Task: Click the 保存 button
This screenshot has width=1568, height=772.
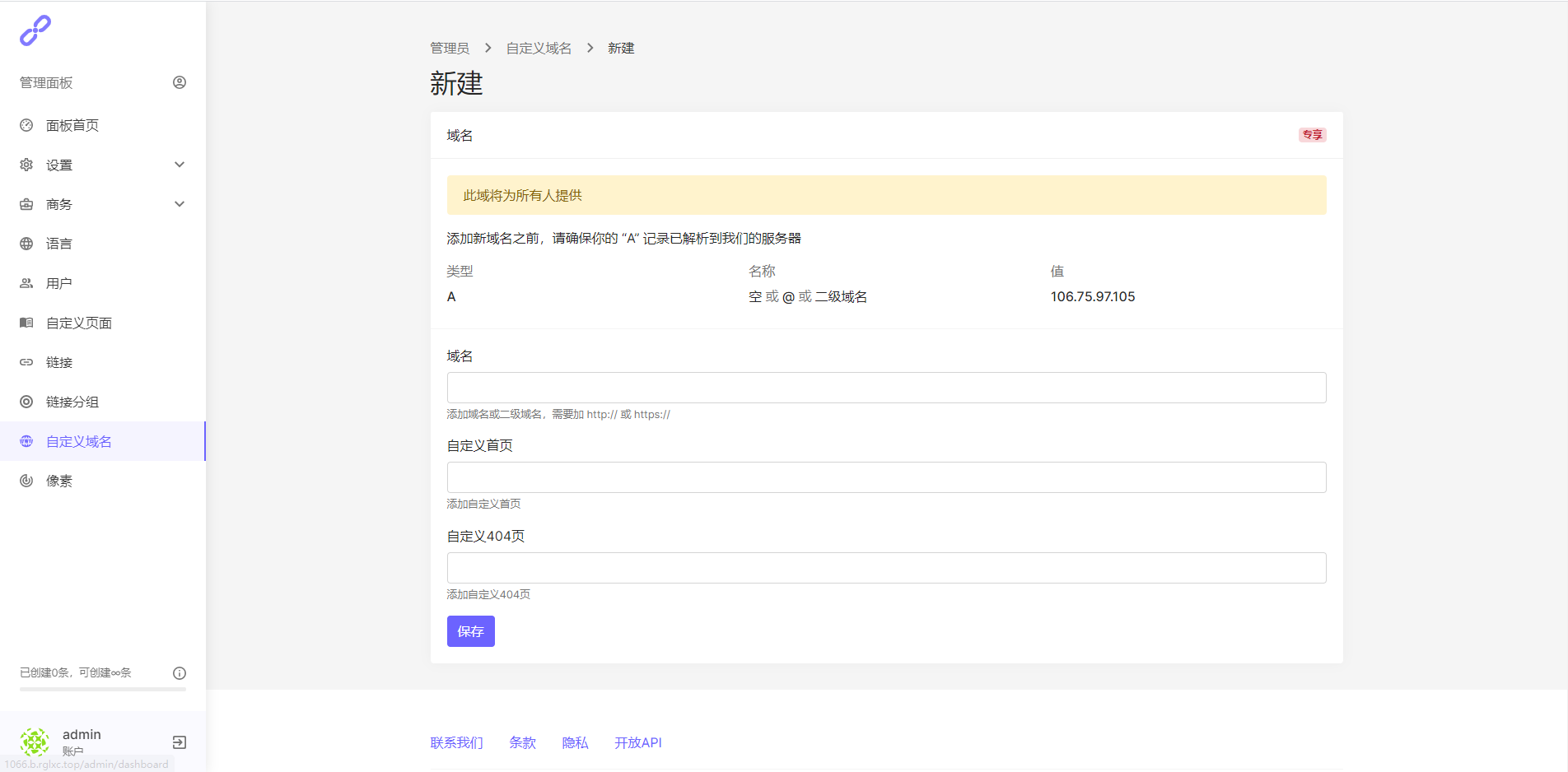Action: [470, 631]
